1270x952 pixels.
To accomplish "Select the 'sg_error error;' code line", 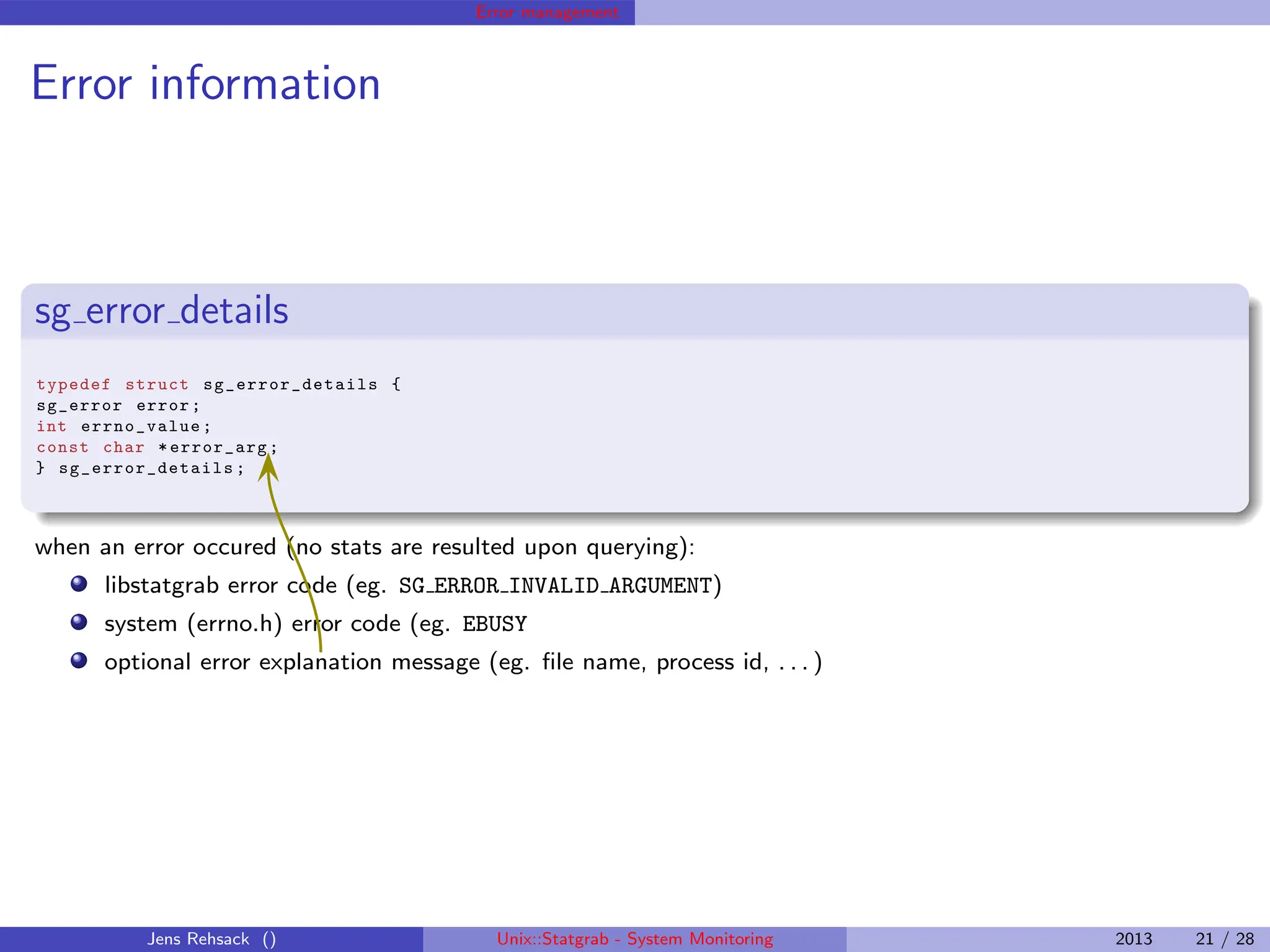I will [118, 406].
